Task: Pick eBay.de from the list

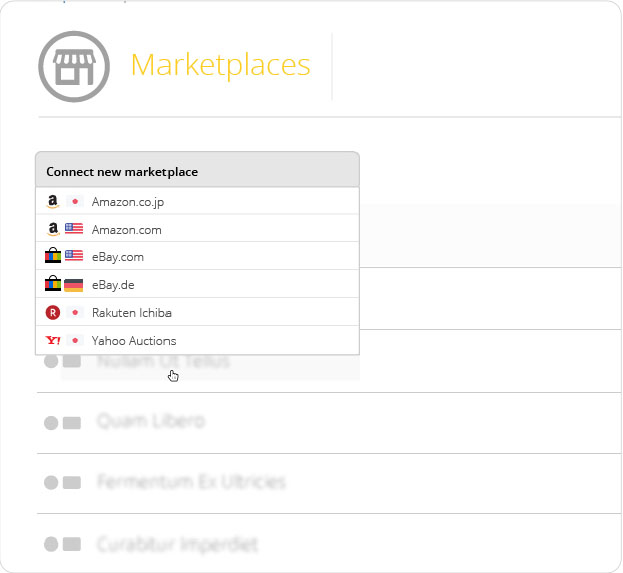Action: pyautogui.click(x=197, y=284)
